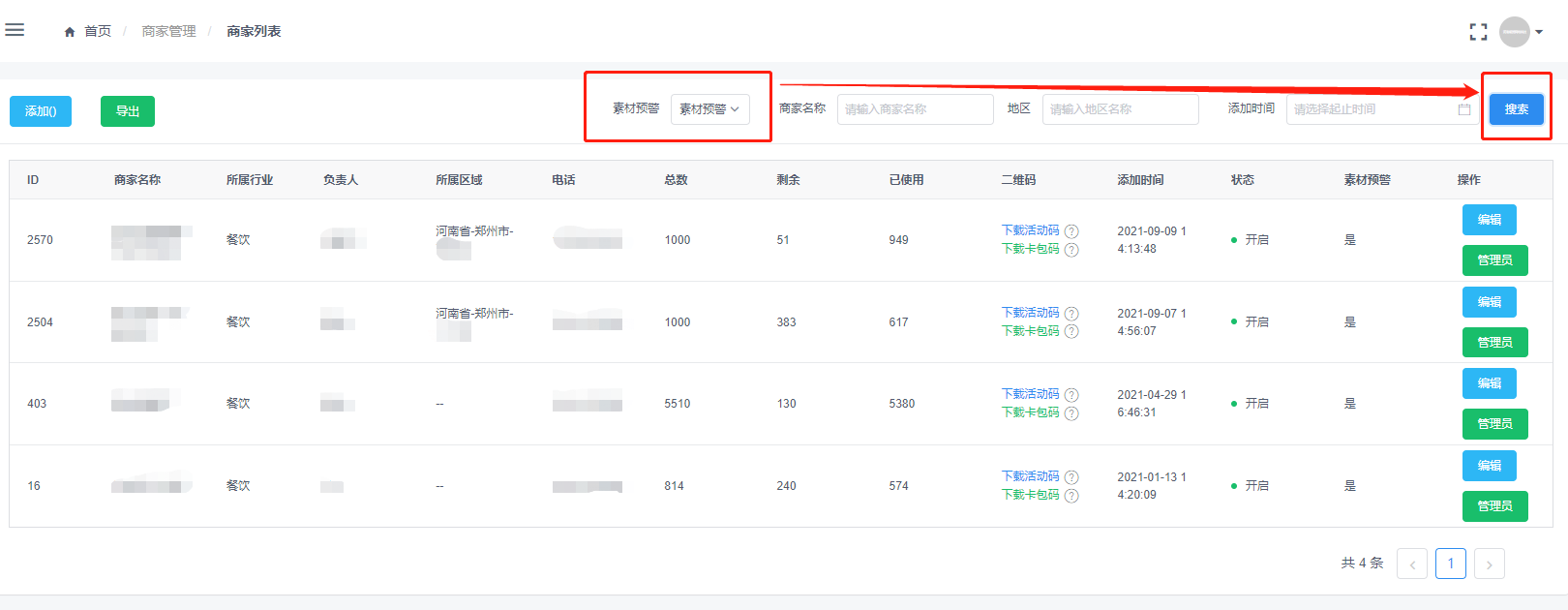Image resolution: width=1568 pixels, height=610 pixels.
Task: Open the user avatar menu
Action: [x=1514, y=32]
